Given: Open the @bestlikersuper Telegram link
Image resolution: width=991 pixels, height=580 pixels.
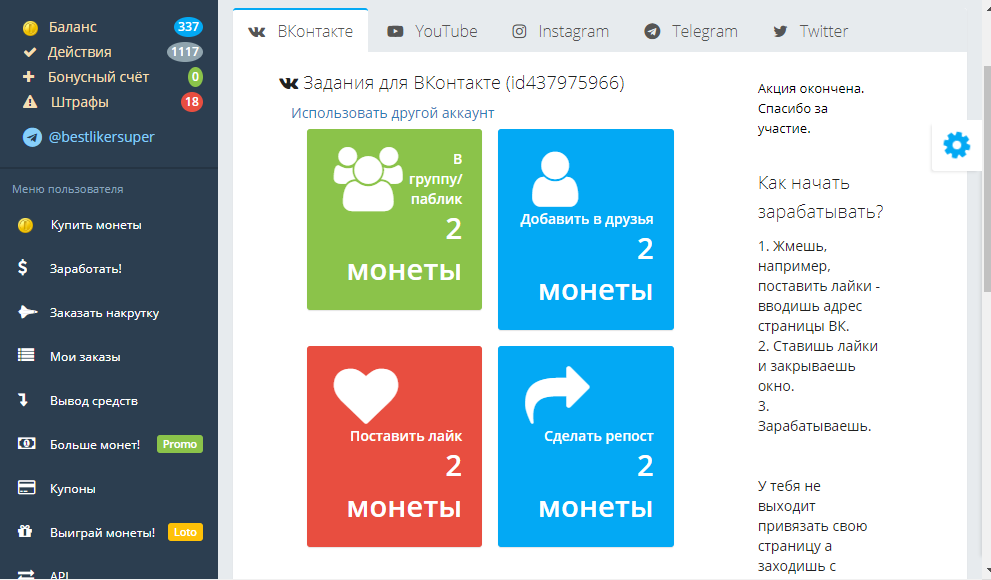Looking at the screenshot, I should click(x=101, y=137).
